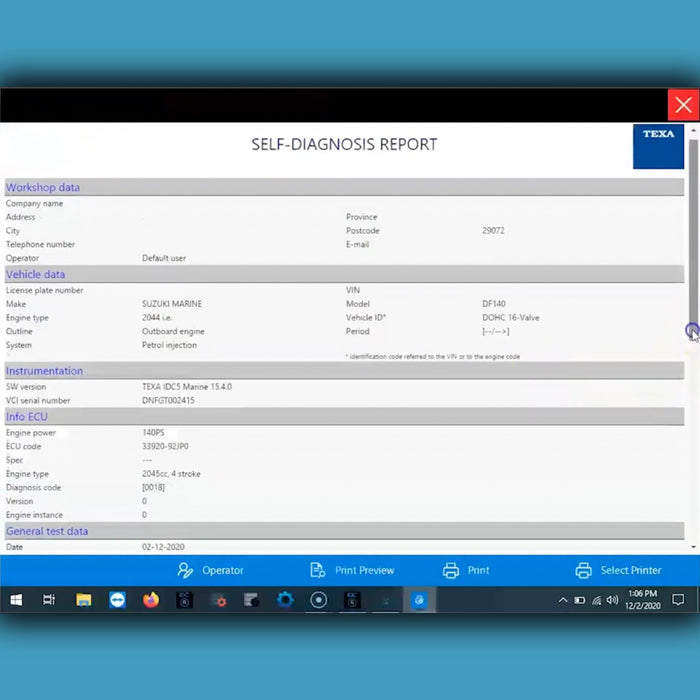
Task: Open the Windows notification center
Action: (678, 600)
